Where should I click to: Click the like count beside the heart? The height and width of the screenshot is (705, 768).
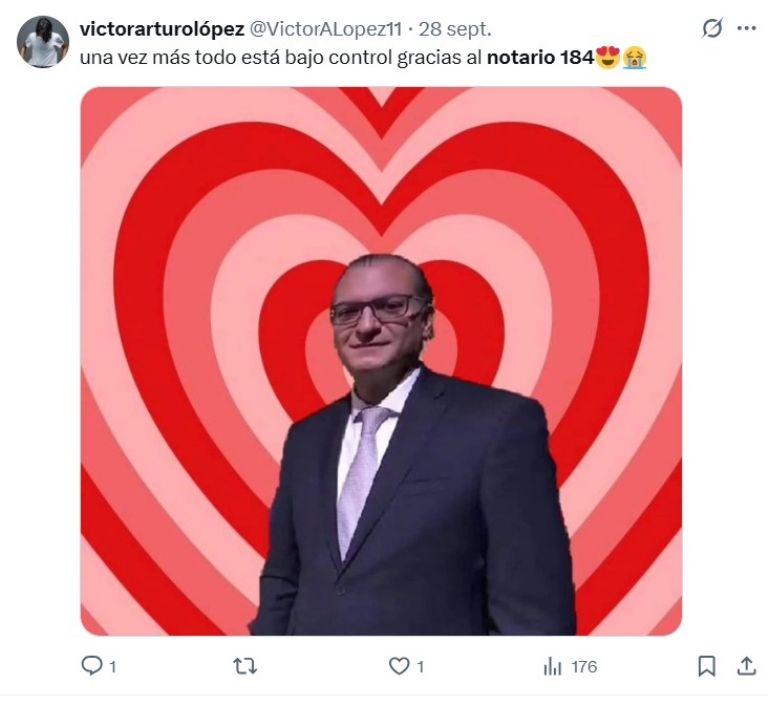tap(420, 667)
